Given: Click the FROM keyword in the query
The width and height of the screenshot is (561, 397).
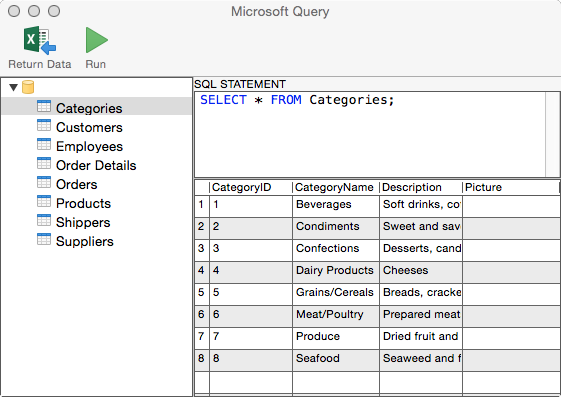Looking at the screenshot, I should 286,100.
